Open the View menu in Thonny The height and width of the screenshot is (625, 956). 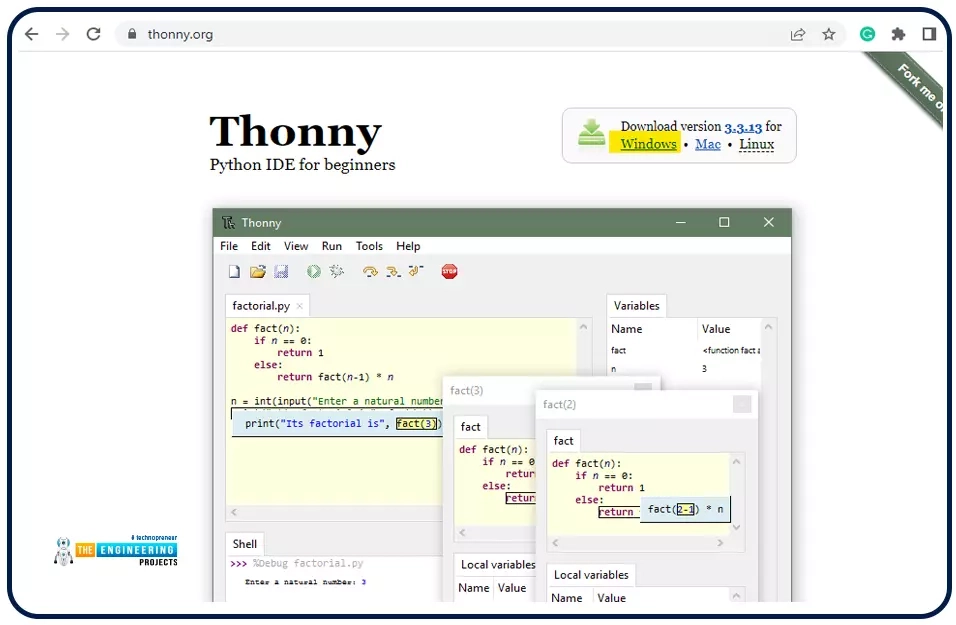[296, 246]
